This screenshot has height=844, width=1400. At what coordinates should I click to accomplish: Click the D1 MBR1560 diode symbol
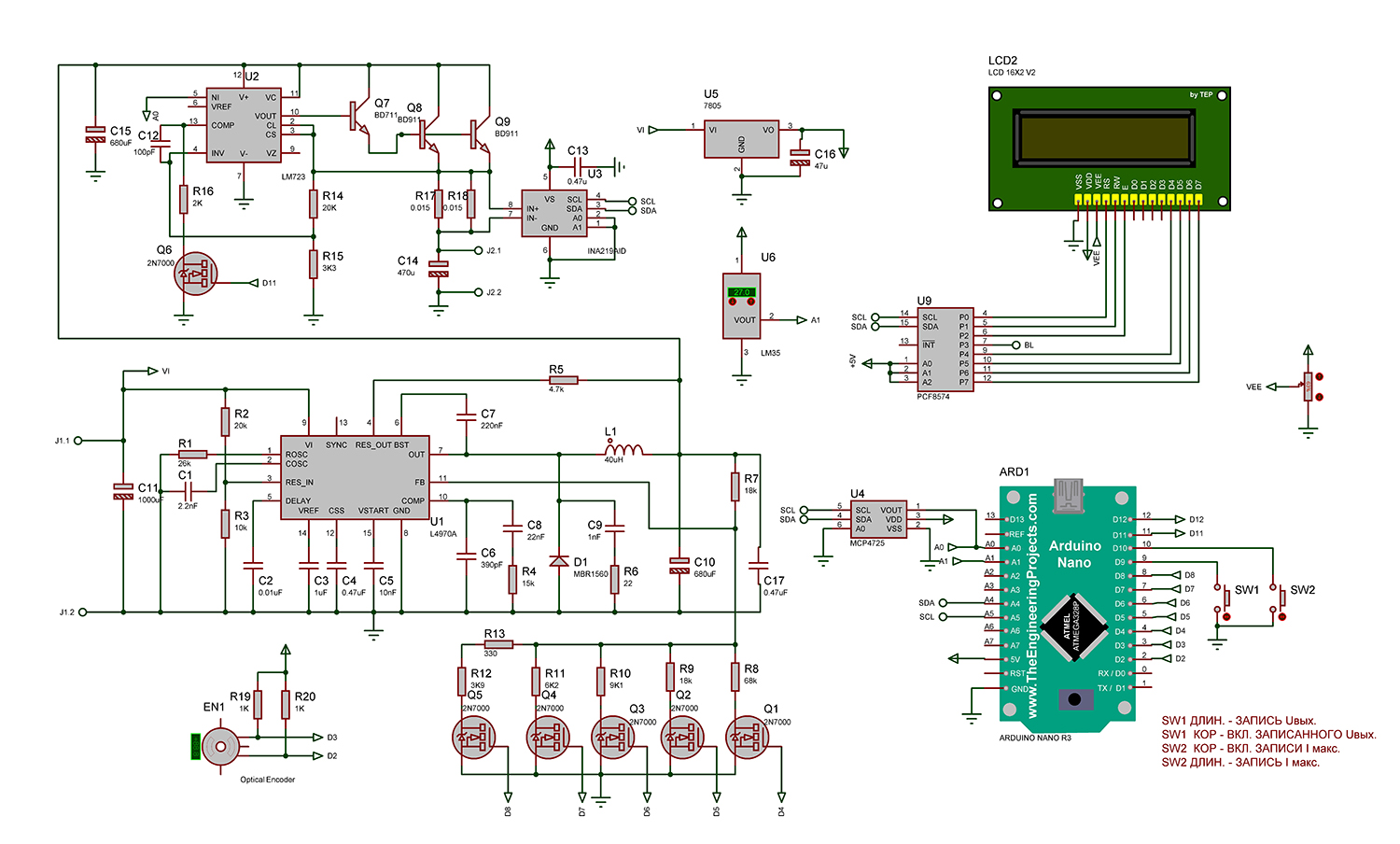(559, 561)
